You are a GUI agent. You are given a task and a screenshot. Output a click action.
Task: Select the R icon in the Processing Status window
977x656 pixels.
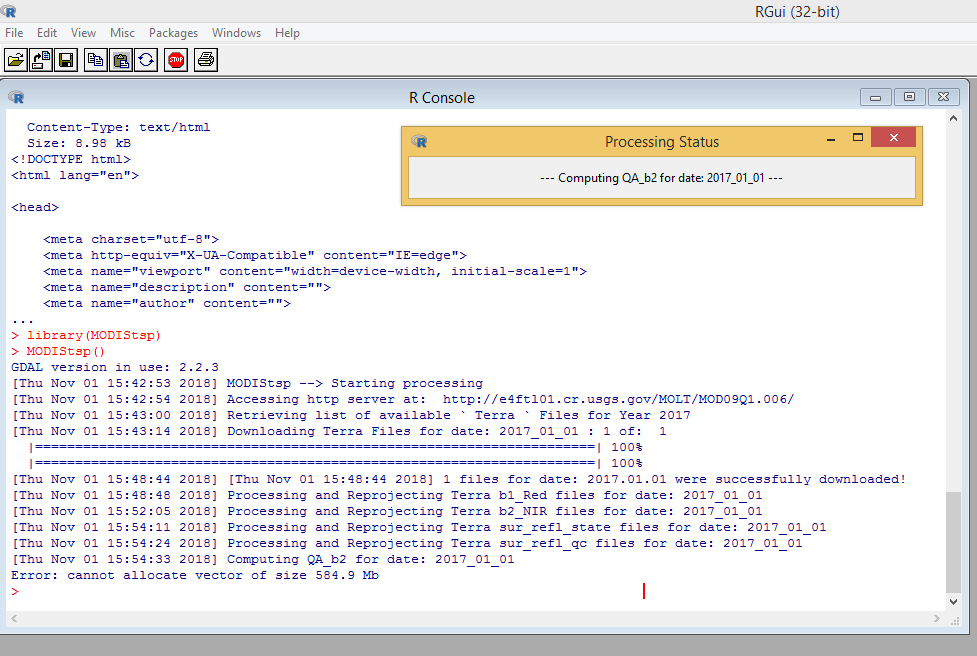point(418,141)
